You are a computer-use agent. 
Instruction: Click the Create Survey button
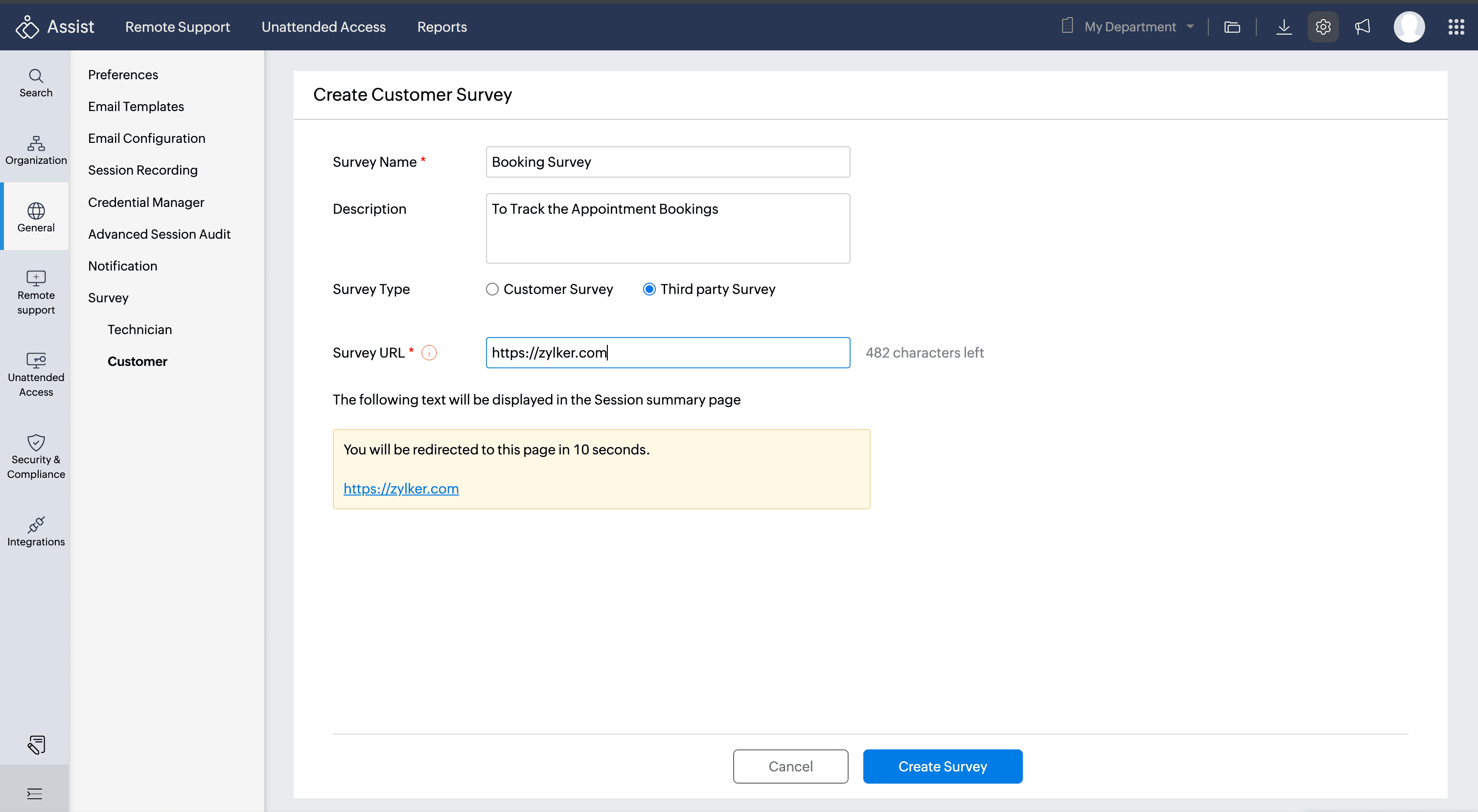(942, 766)
